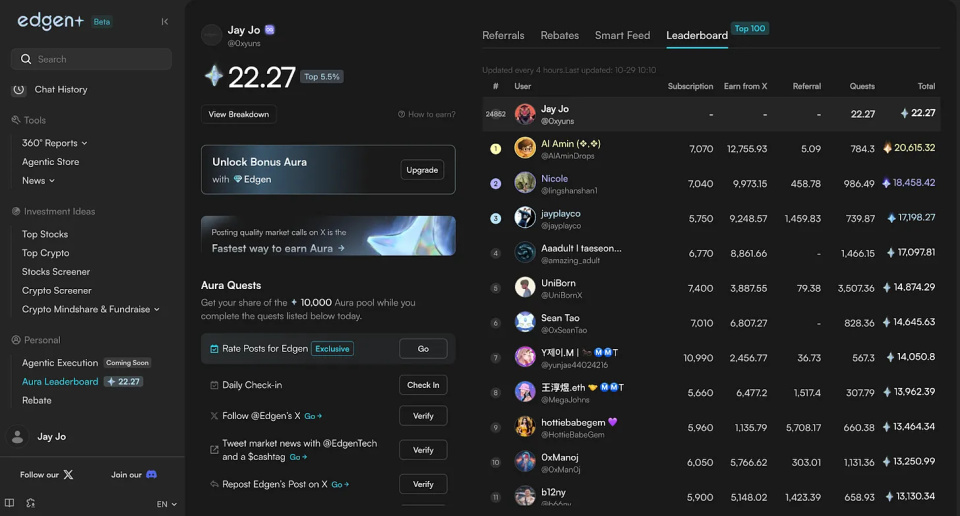Click the Earn from X column header

[745, 86]
